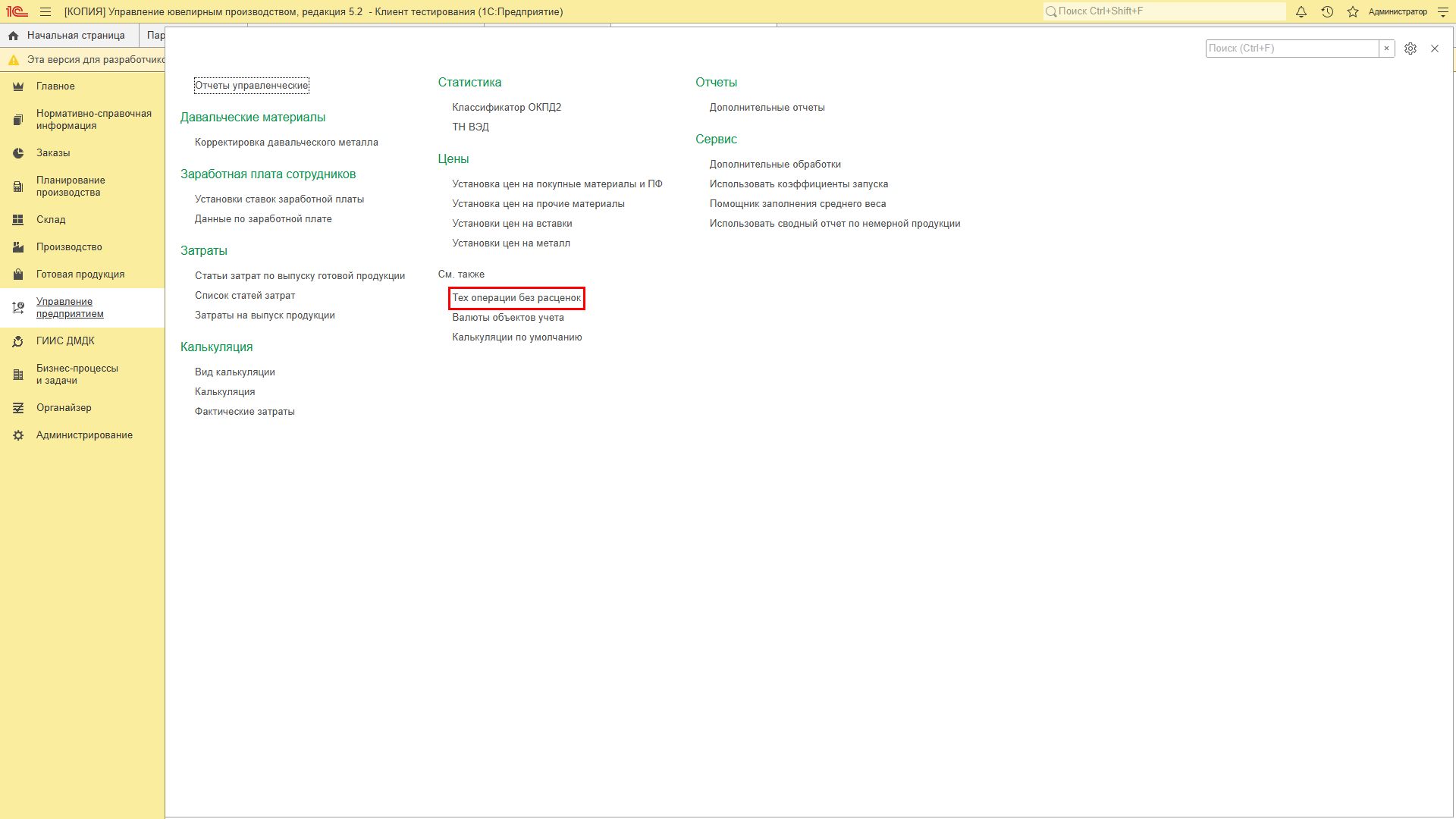Click the home icon of Начальная страница
Image resolution: width=1456 pixels, height=819 pixels.
pos(13,36)
